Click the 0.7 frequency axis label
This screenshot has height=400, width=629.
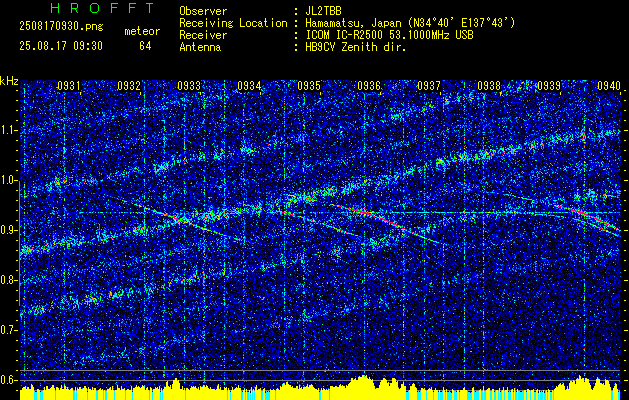point(7,330)
